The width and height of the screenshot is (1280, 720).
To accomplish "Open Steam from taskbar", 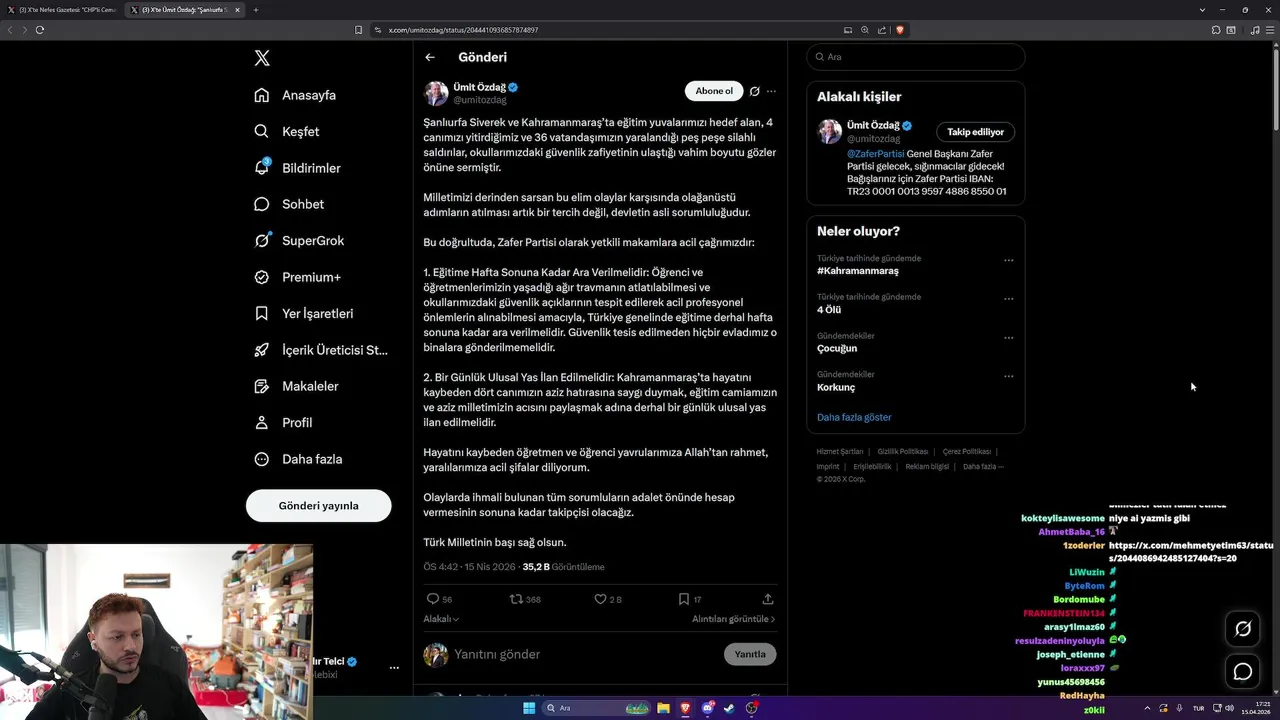I will tap(728, 708).
